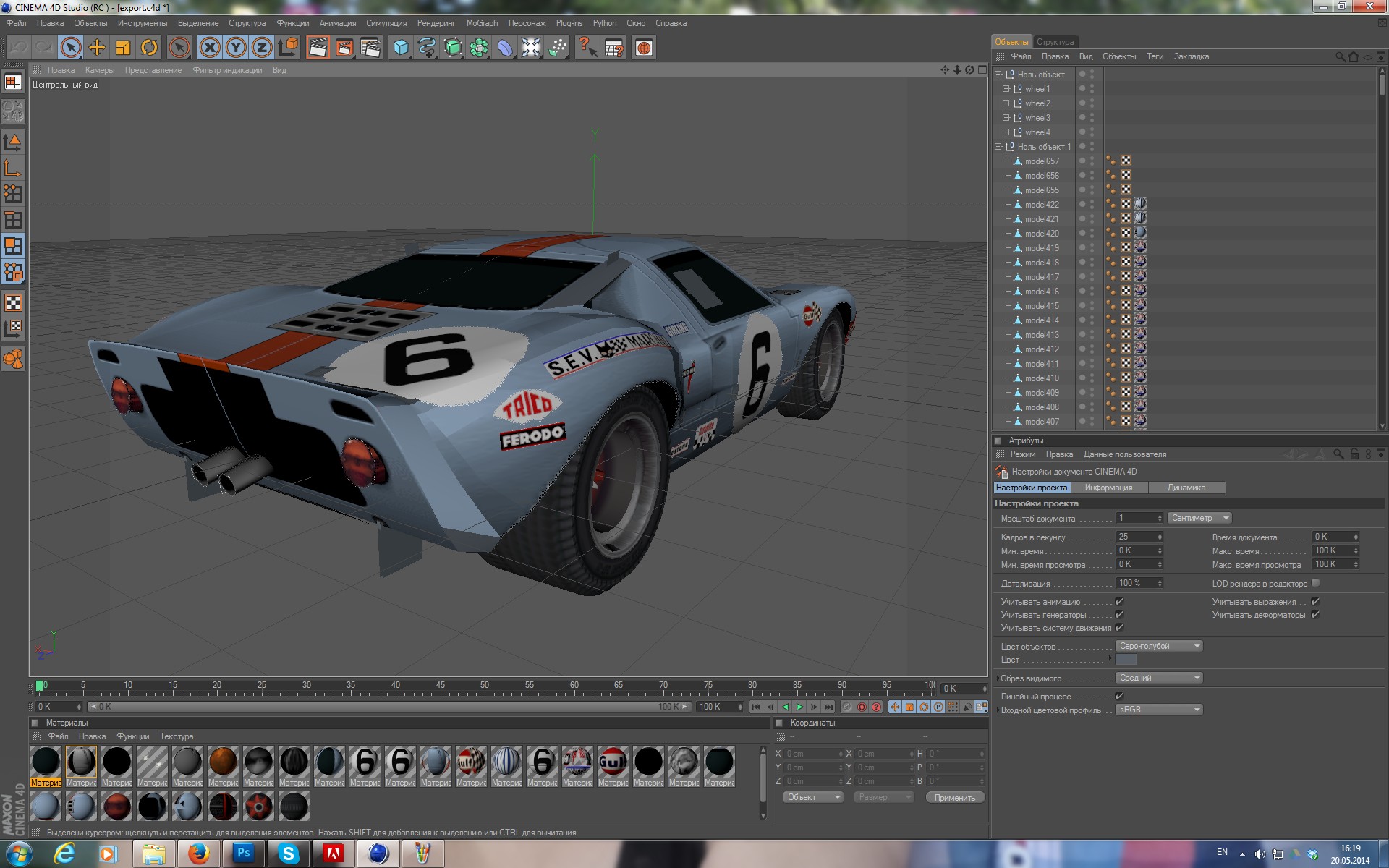Open the spline pen tool icon
This screenshot has width=1389, height=868.
[427, 48]
